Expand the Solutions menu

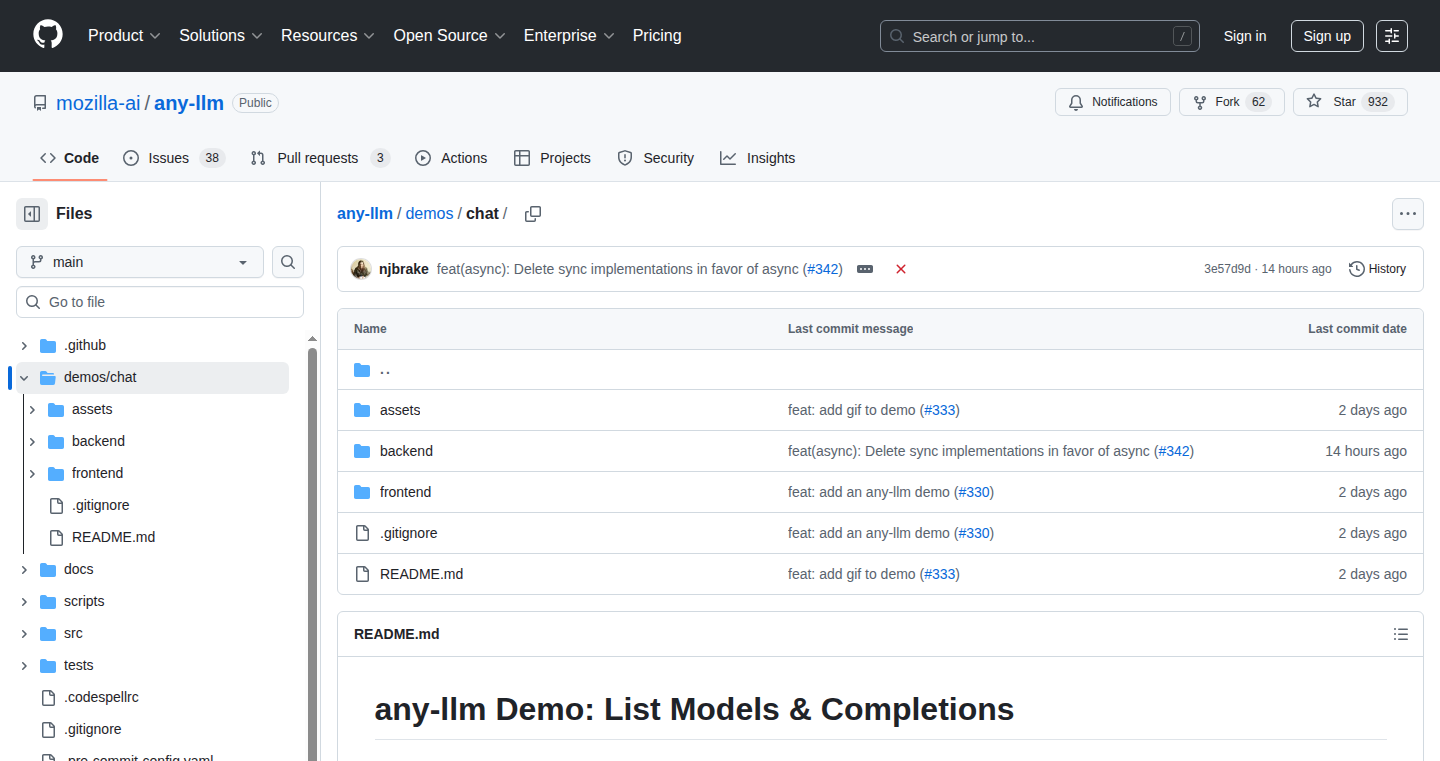tap(221, 36)
